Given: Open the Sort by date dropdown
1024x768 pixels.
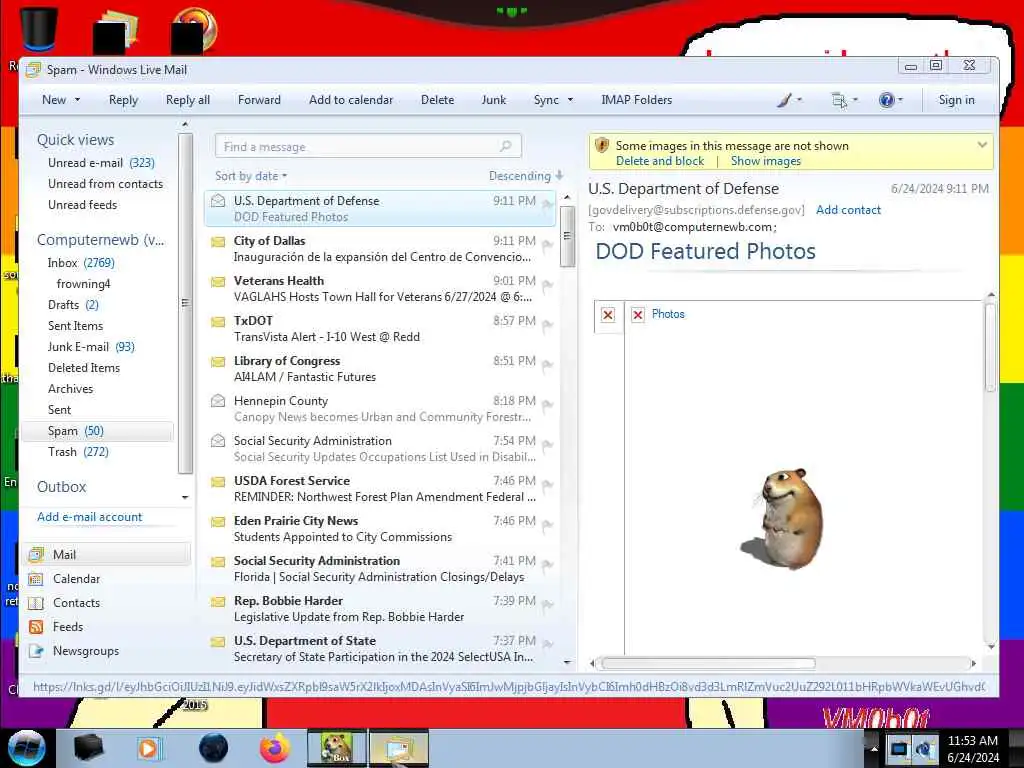Looking at the screenshot, I should [251, 176].
